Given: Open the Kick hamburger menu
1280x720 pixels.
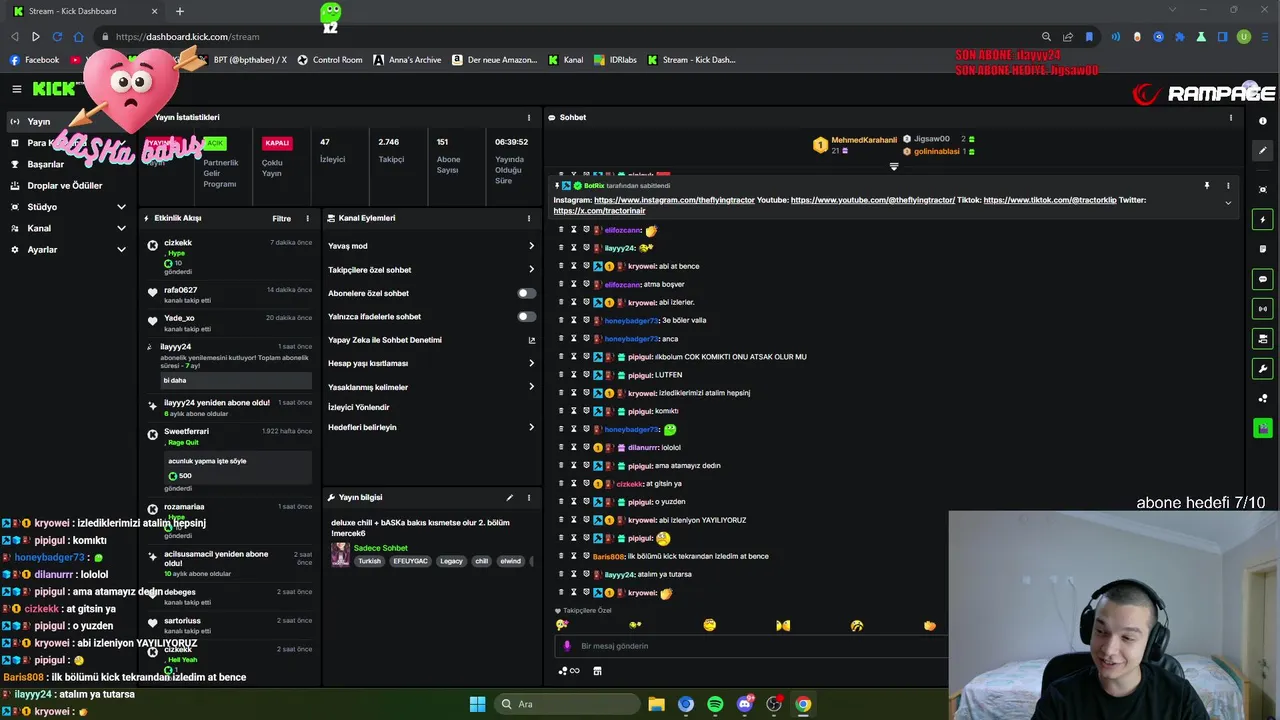Looking at the screenshot, I should point(16,89).
